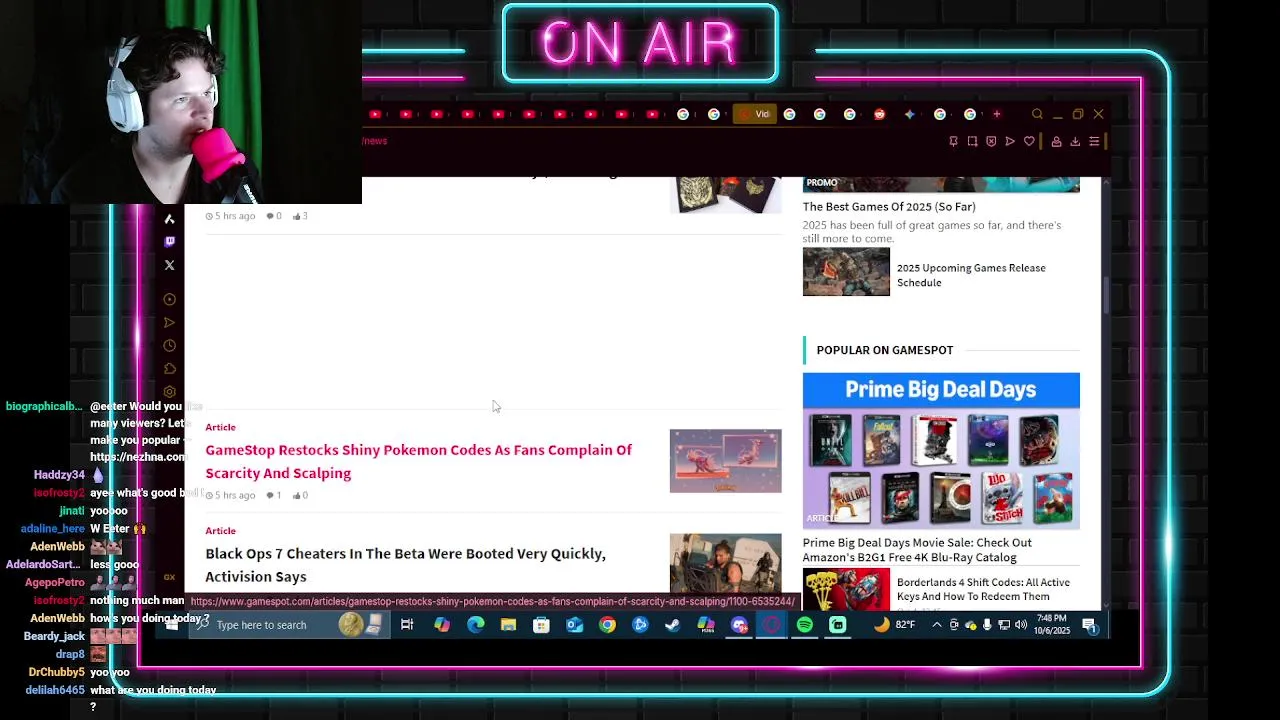The height and width of the screenshot is (720, 1280).
Task: Click the like count under the GameStop article
Action: pyautogui.click(x=300, y=495)
